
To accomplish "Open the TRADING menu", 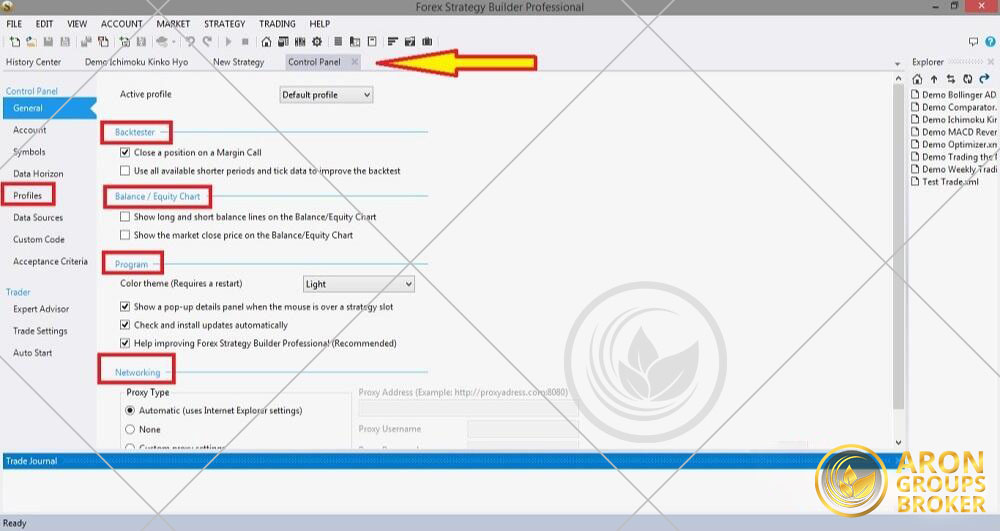I will tap(277, 24).
